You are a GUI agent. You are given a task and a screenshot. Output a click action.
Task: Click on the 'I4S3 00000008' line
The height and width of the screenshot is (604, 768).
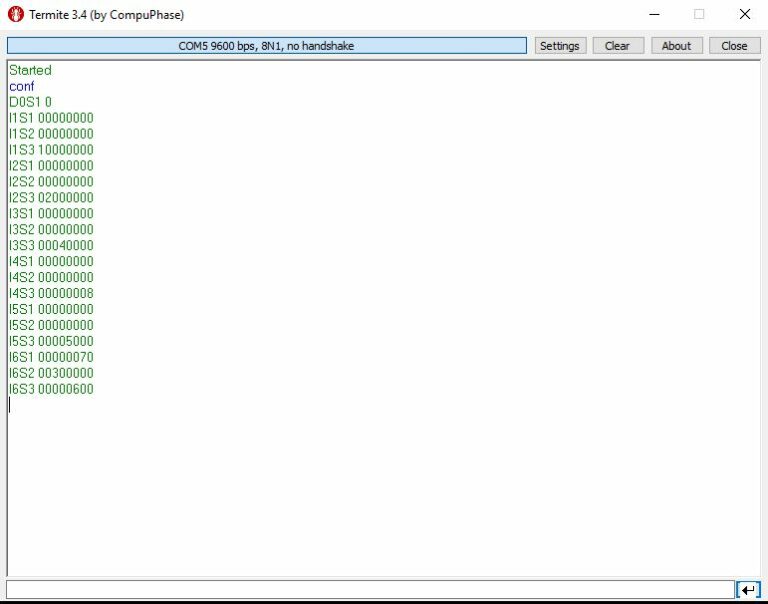[51, 293]
